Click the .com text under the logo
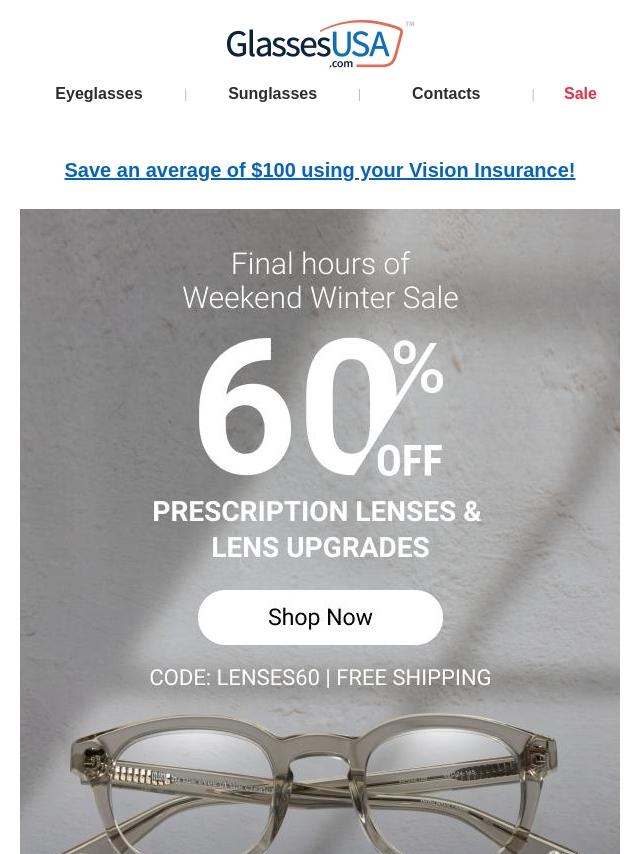 tap(341, 64)
